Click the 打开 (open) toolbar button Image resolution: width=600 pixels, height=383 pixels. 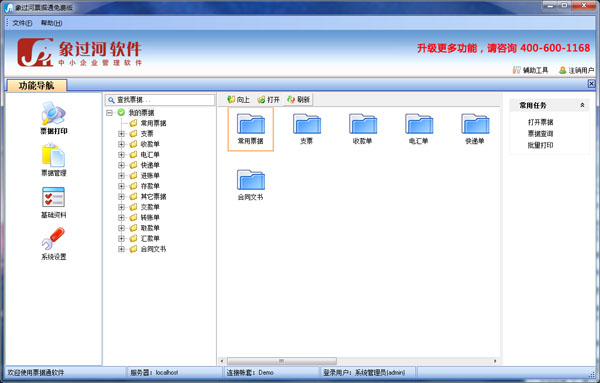point(268,99)
